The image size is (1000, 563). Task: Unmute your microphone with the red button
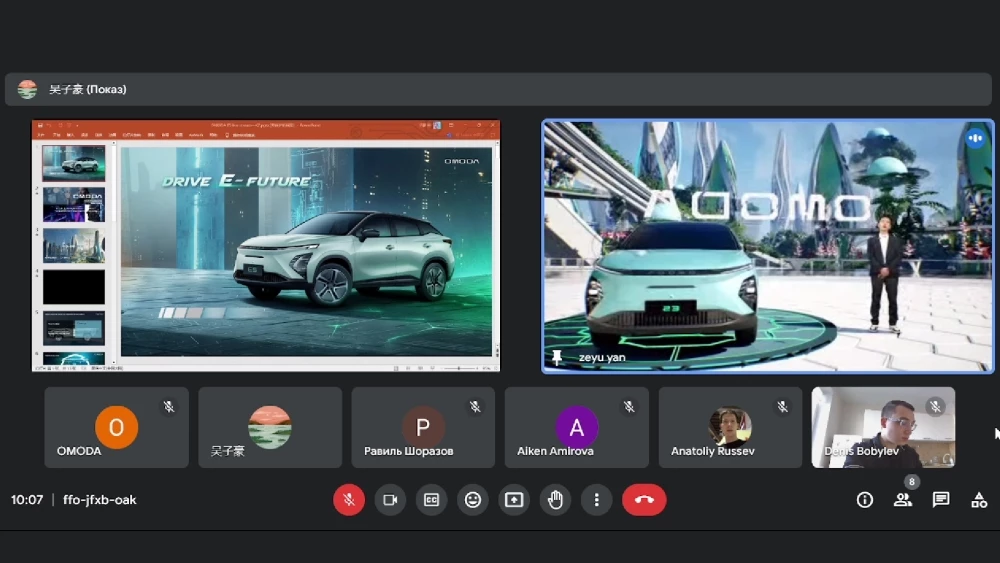point(348,500)
